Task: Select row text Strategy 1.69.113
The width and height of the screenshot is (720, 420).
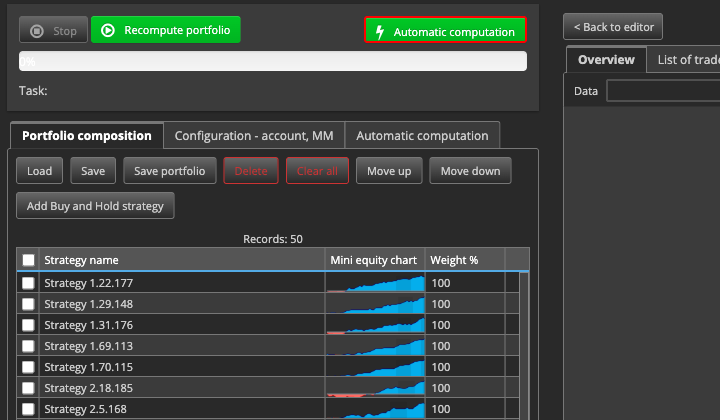Action: click(x=89, y=346)
